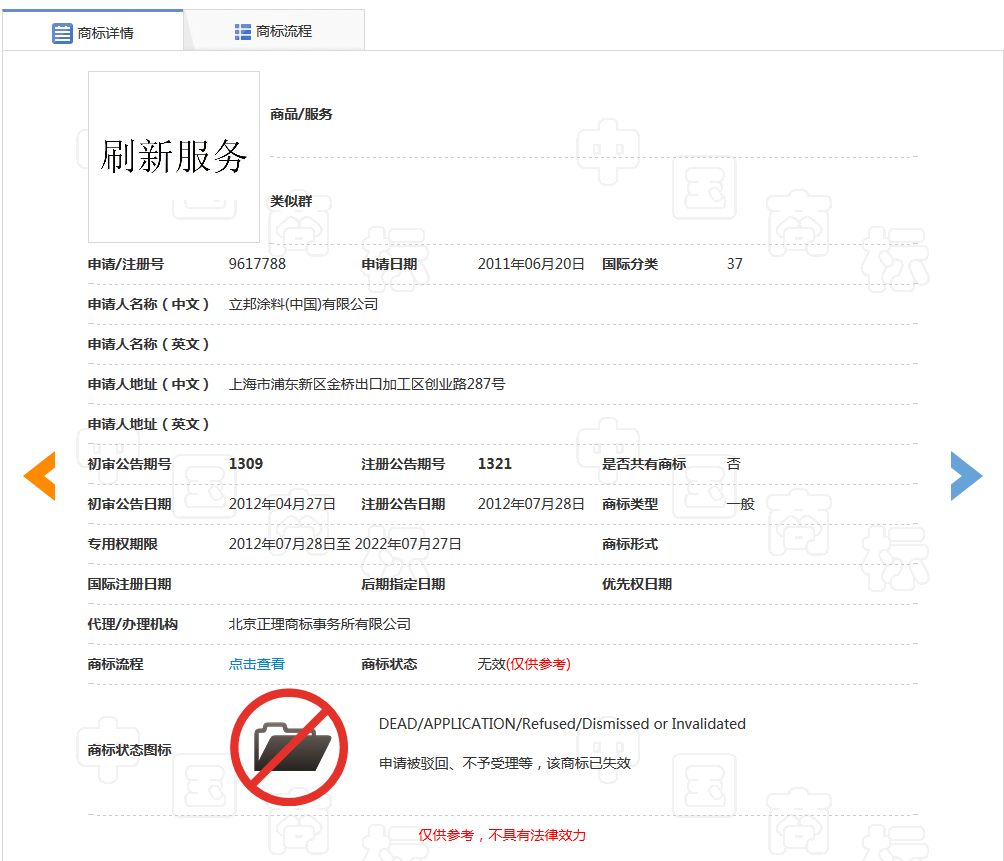Select applicant name 立邦涂料(中国)有限公司
This screenshot has width=1004, height=861.
pos(304,304)
